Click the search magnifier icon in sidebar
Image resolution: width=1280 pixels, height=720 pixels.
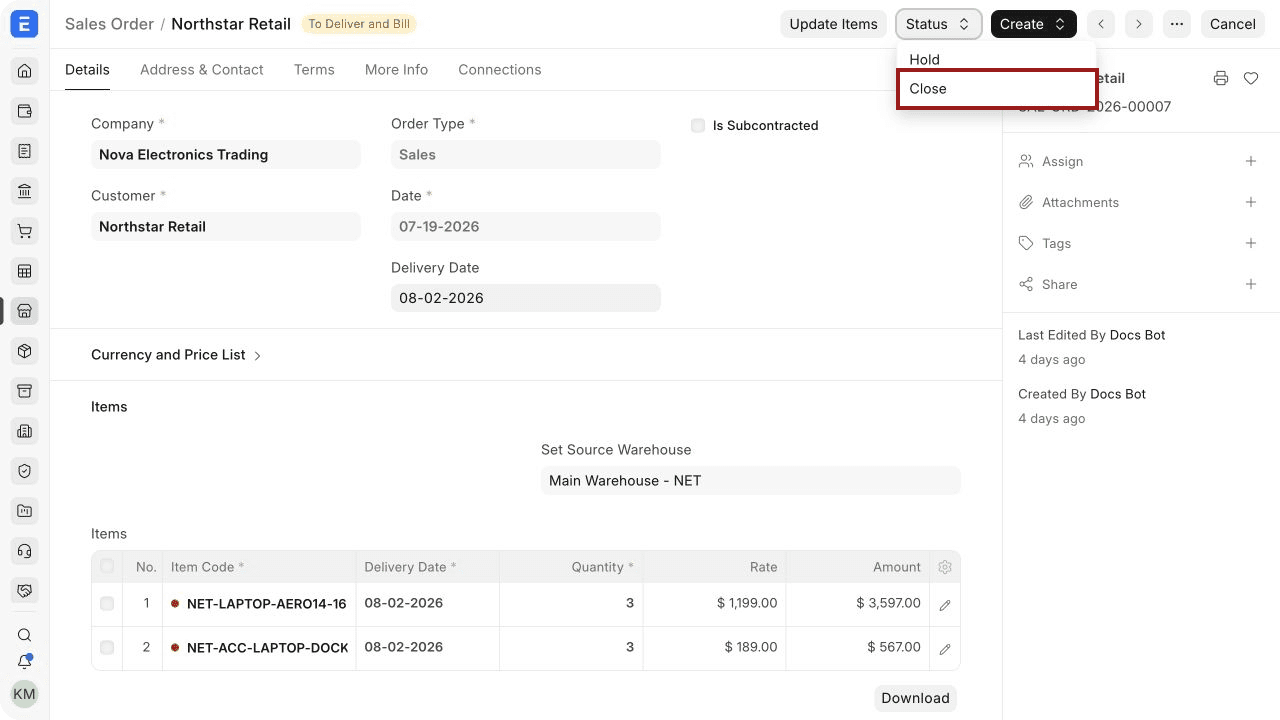25,635
